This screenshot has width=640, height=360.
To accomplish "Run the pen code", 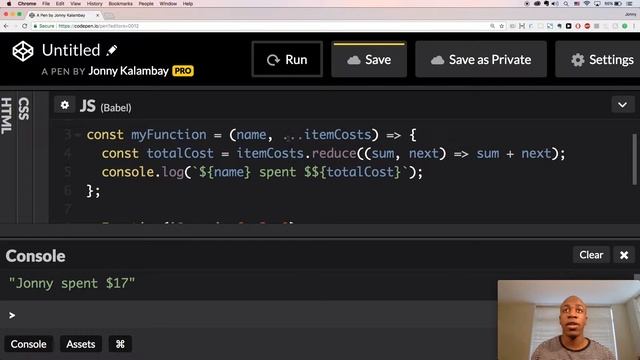I will (x=287, y=59).
